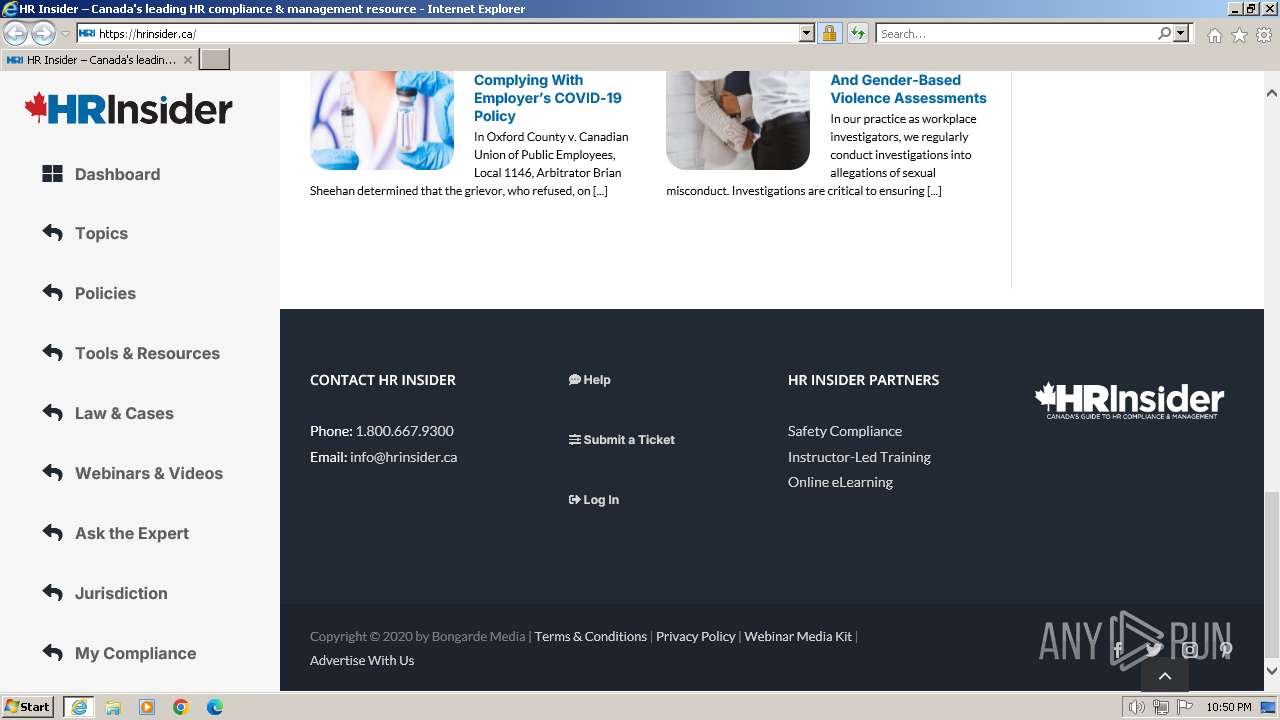This screenshot has width=1280, height=720.
Task: Click the back-to-top arrow button
Action: (x=1165, y=676)
